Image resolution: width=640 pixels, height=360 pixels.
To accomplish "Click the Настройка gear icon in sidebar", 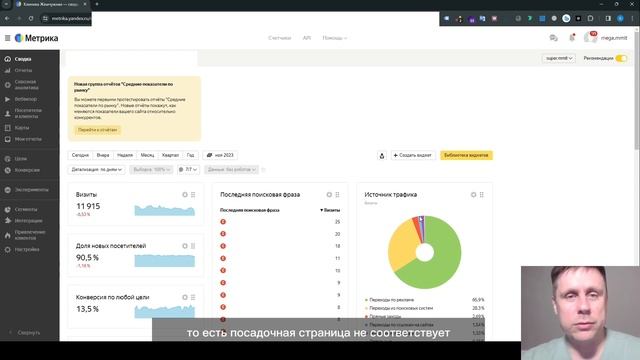I will pos(7,249).
